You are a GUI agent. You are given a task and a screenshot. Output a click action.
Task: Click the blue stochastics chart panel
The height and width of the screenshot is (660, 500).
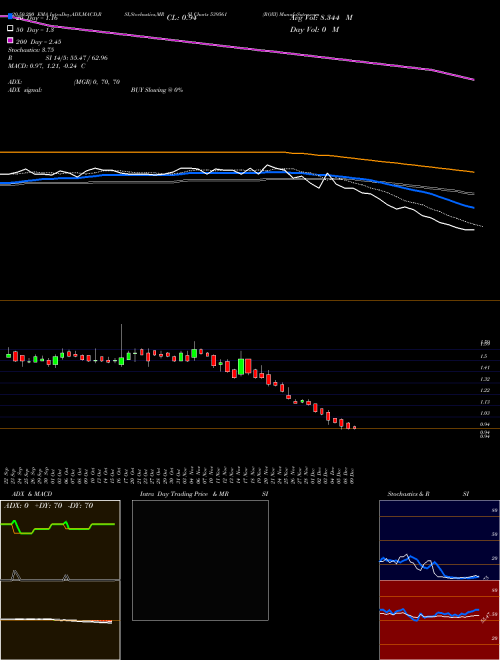coord(439,540)
